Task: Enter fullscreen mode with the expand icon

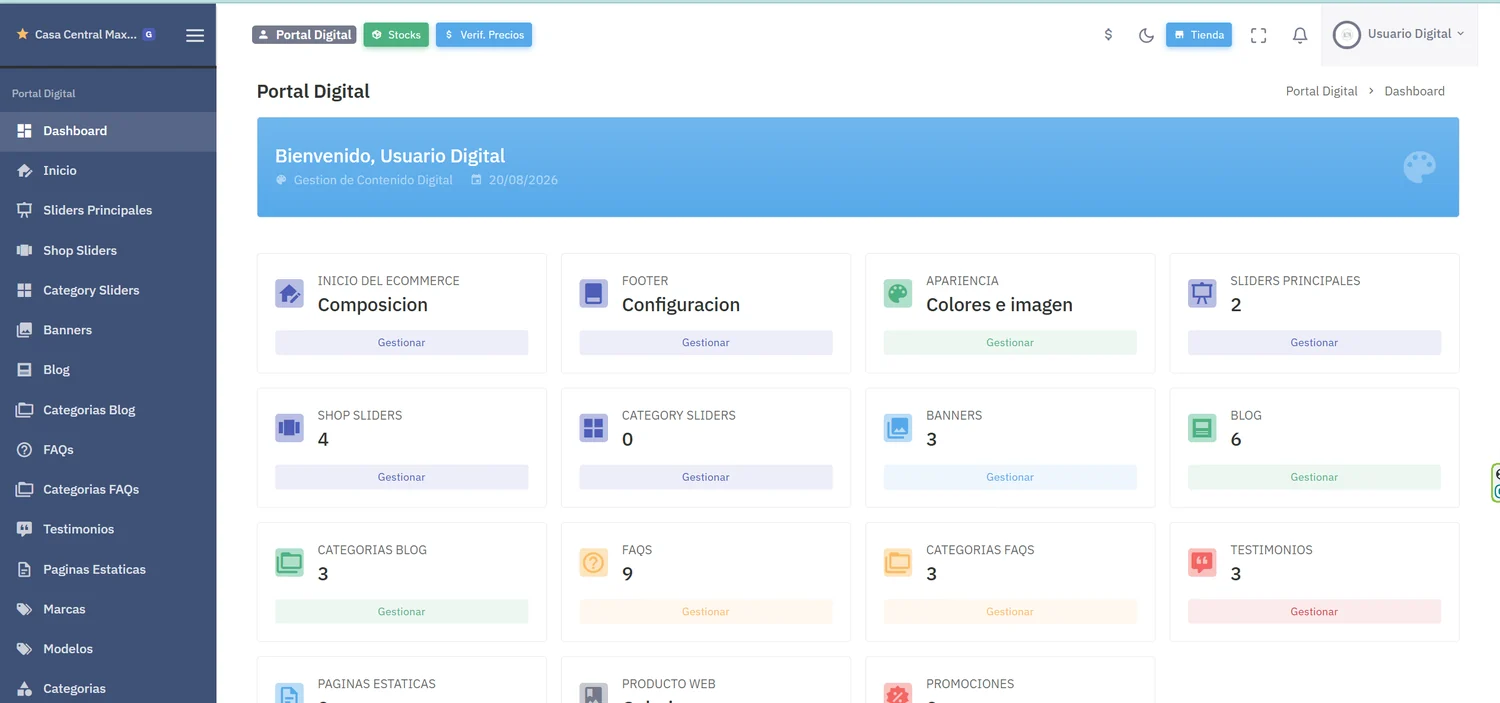Action: click(x=1259, y=35)
